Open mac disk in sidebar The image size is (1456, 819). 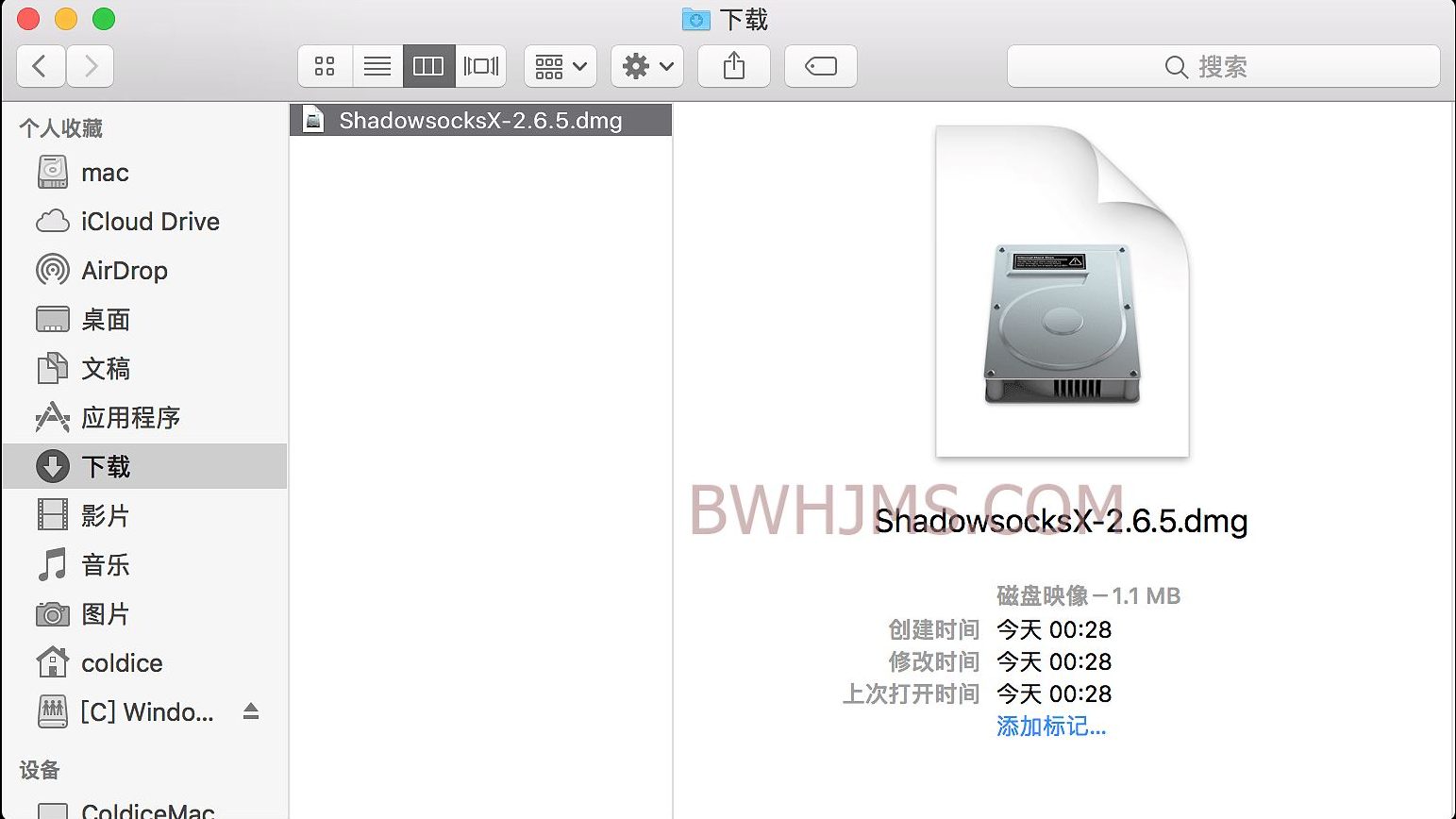(x=145, y=173)
